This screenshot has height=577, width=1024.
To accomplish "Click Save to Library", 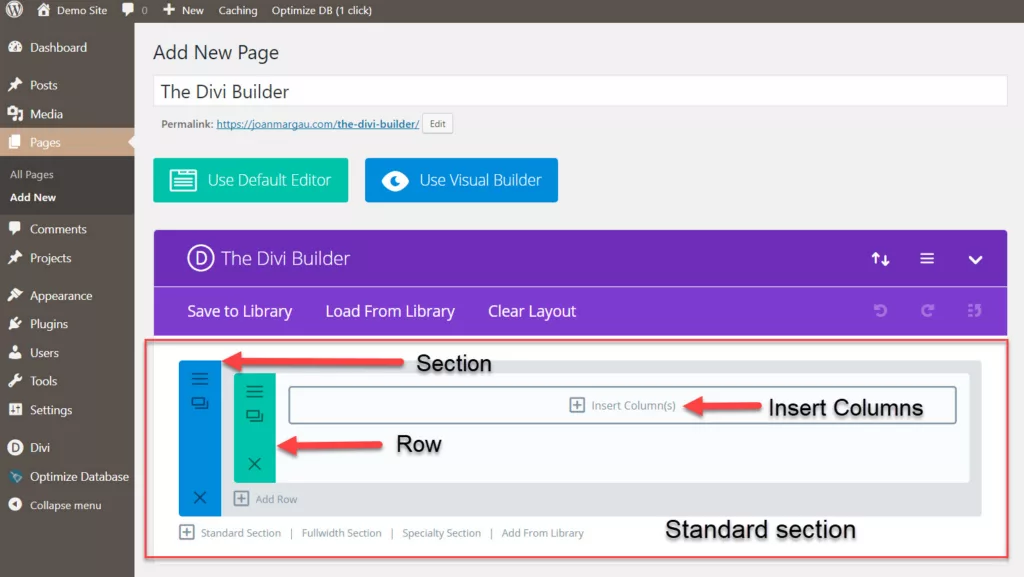I will pos(240,311).
